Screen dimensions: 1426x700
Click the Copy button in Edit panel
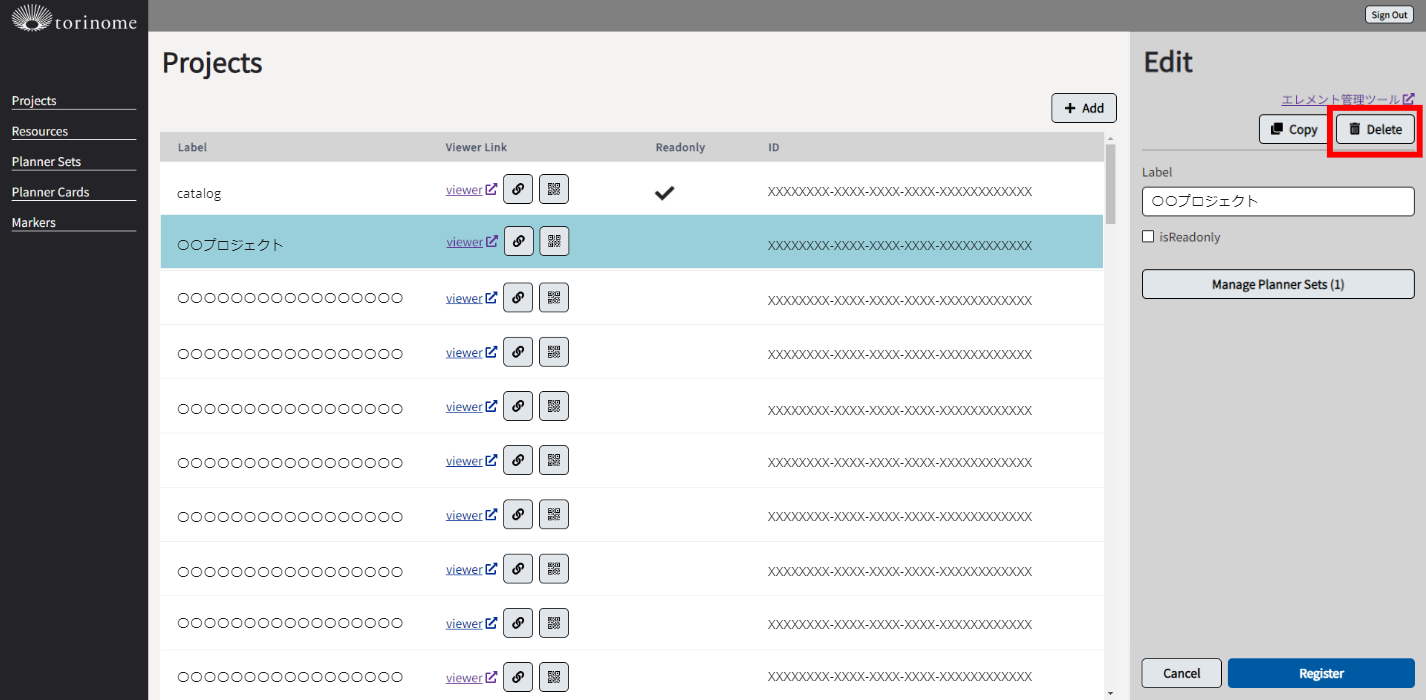(x=1294, y=129)
